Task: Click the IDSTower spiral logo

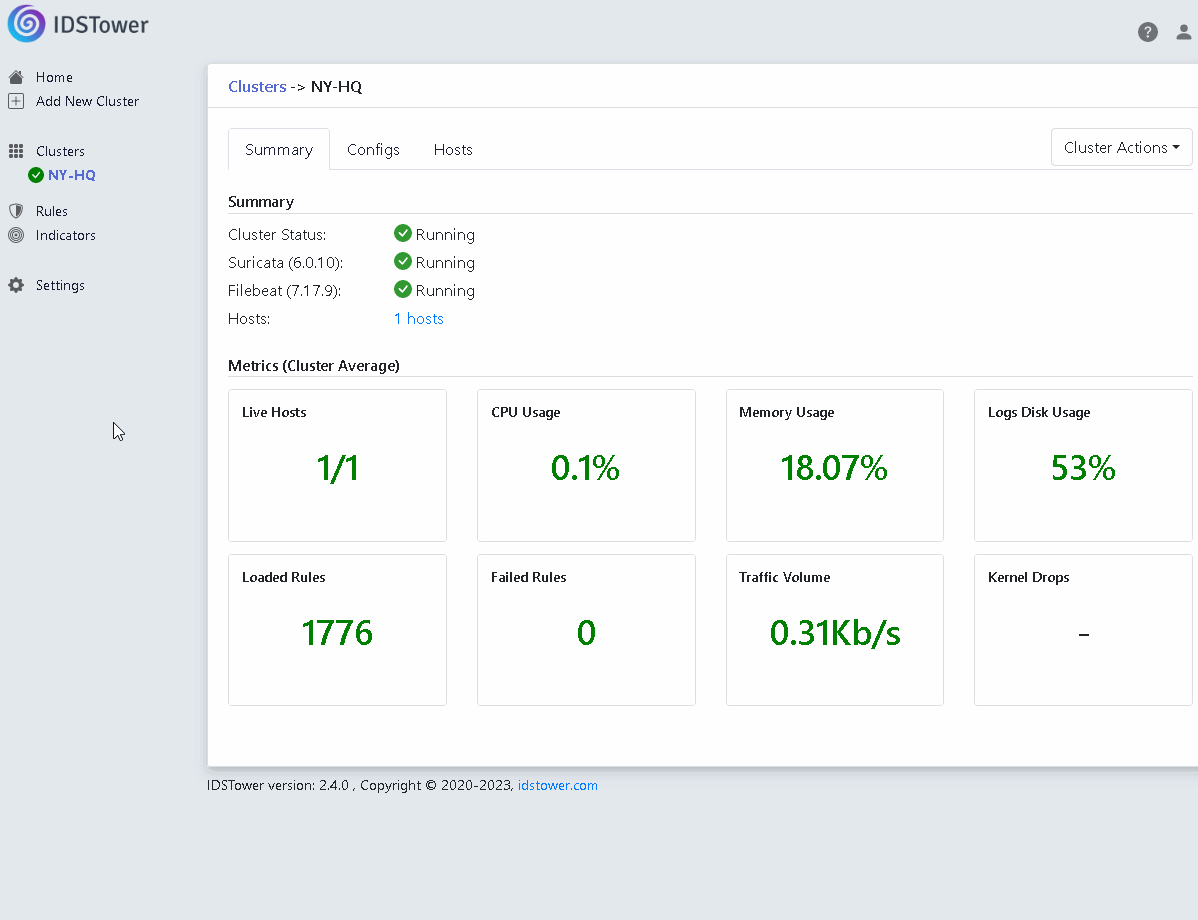Action: 27,24
